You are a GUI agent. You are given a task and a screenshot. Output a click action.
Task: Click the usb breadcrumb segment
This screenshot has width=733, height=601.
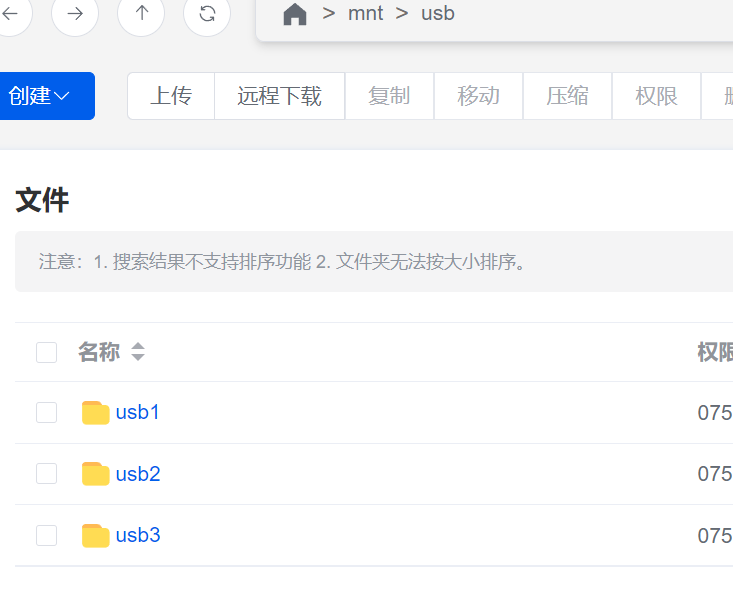pyautogui.click(x=438, y=15)
